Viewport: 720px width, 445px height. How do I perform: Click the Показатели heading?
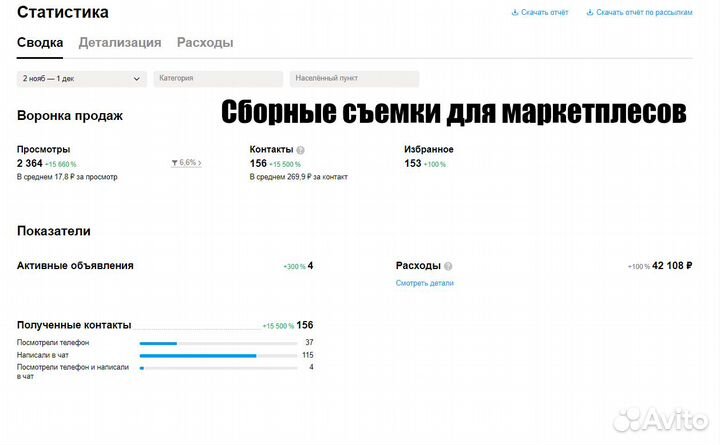pyautogui.click(x=54, y=231)
